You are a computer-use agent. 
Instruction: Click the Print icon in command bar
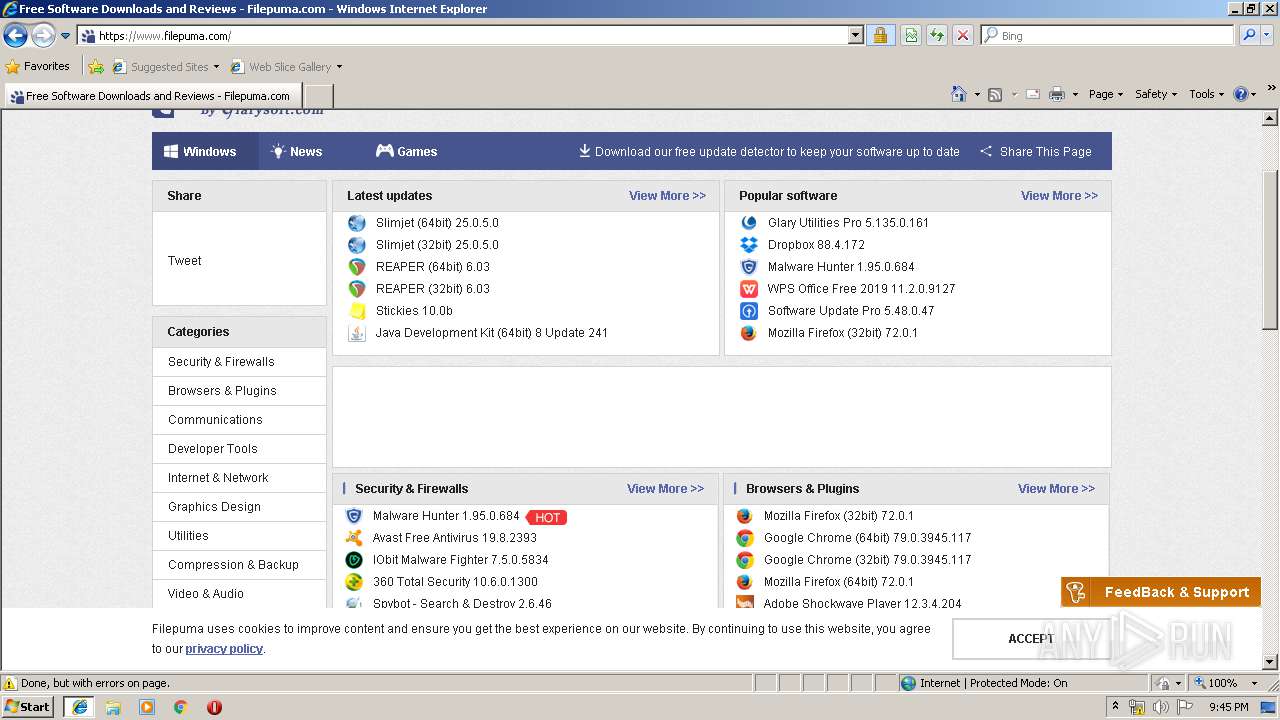[1057, 94]
